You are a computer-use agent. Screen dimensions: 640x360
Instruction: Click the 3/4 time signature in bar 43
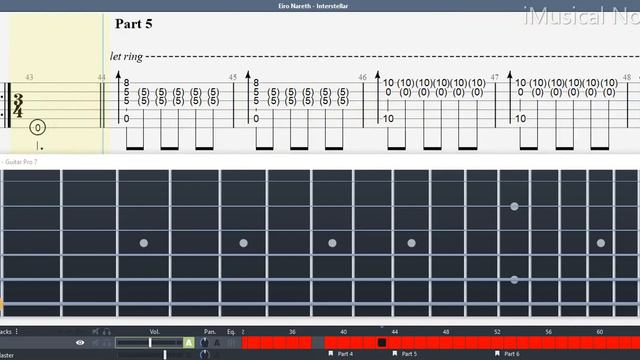coord(18,105)
